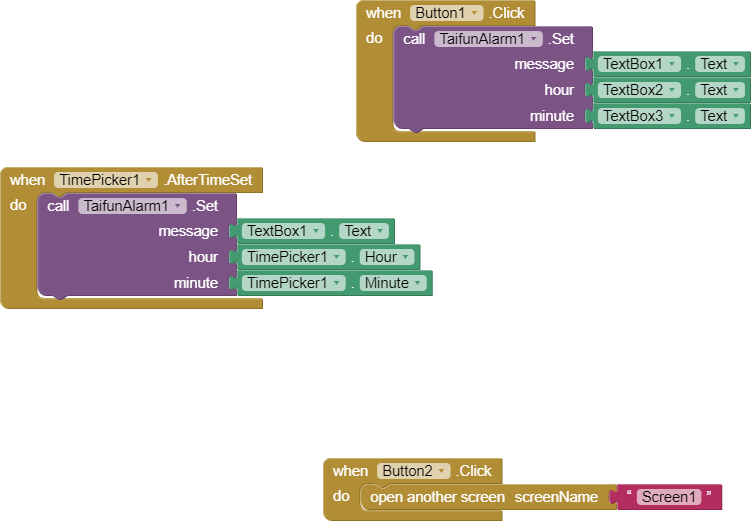Open TaifunAlarm1 dropdown in AfterTimeSet block
751x521 pixels.
(x=132, y=206)
